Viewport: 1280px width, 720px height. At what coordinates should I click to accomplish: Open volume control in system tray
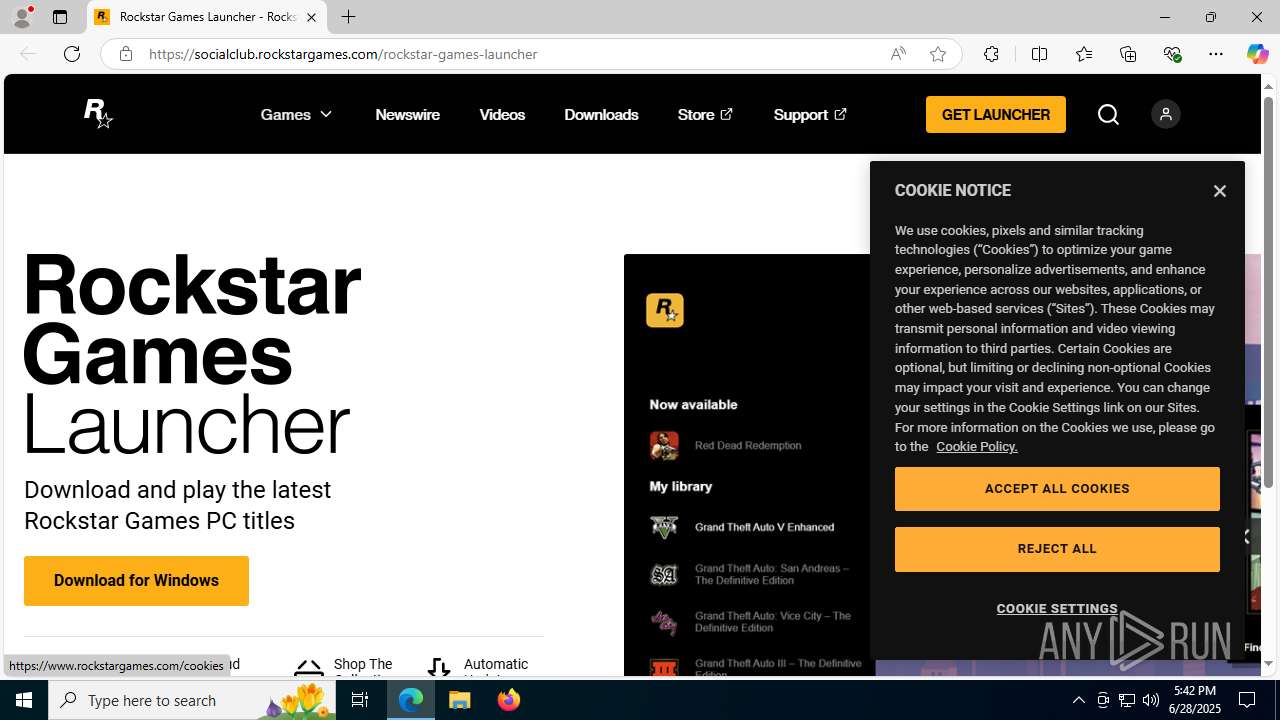(1151, 700)
